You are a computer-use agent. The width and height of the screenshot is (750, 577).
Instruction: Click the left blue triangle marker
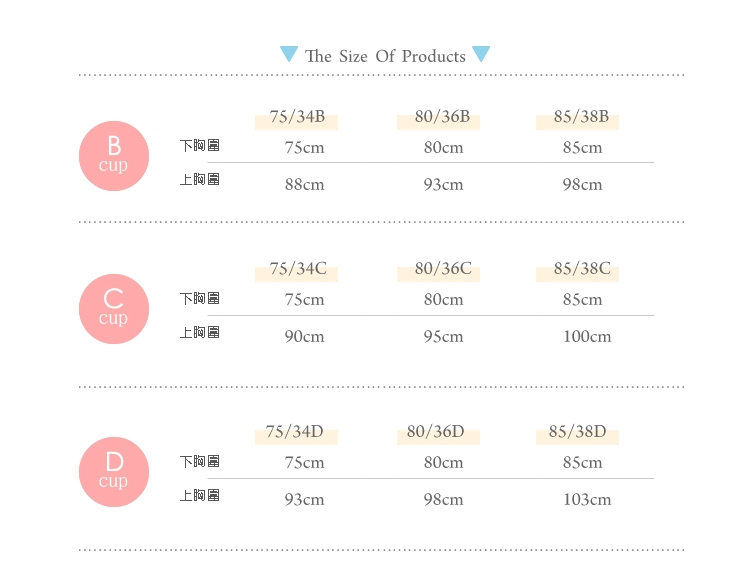[289, 54]
